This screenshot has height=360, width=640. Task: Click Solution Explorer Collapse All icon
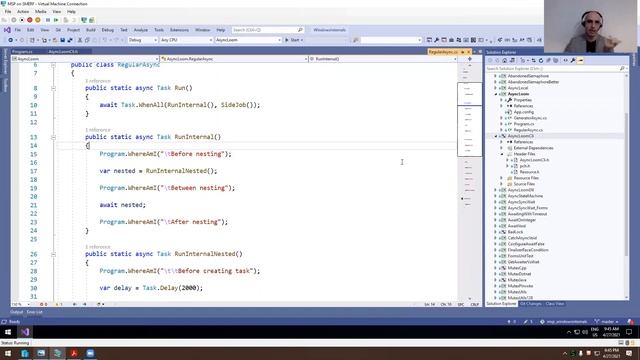coord(548,60)
